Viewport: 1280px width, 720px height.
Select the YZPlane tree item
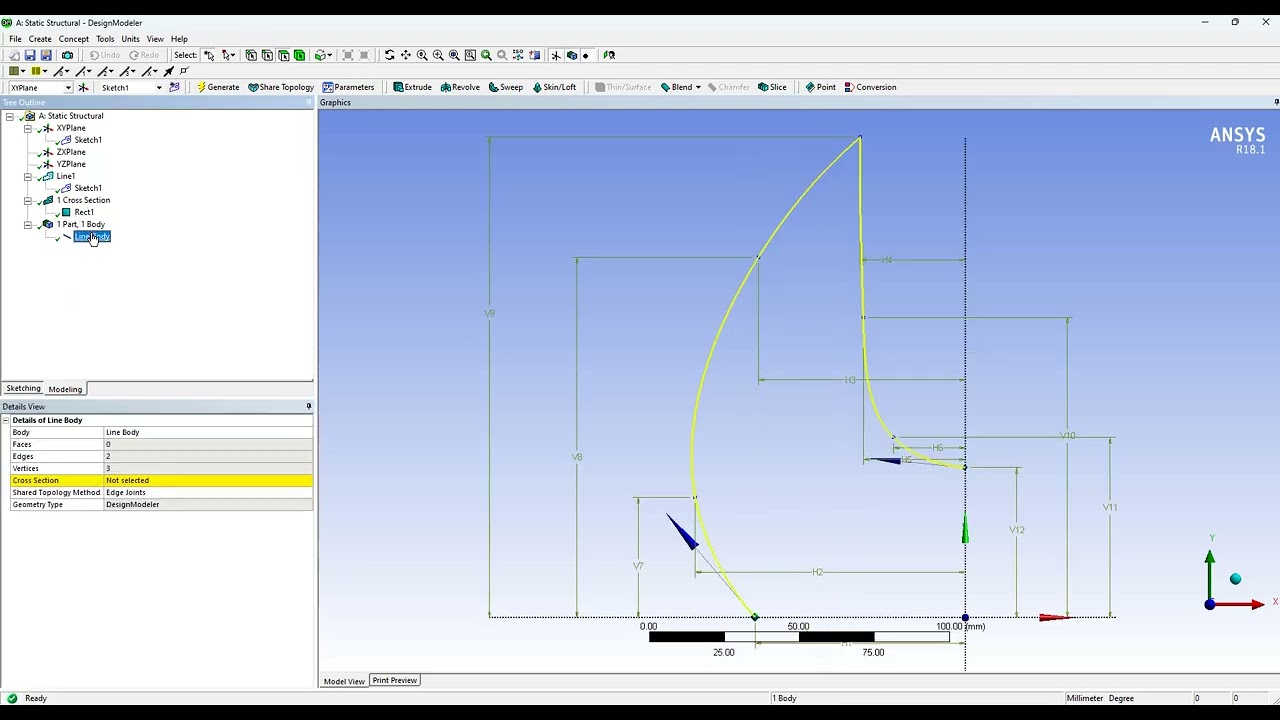click(71, 164)
